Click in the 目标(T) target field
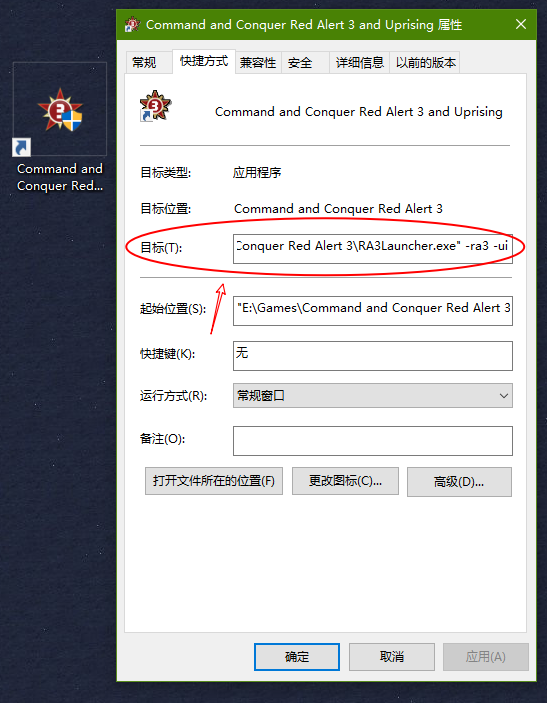Viewport: 547px width, 703px height. (x=373, y=248)
